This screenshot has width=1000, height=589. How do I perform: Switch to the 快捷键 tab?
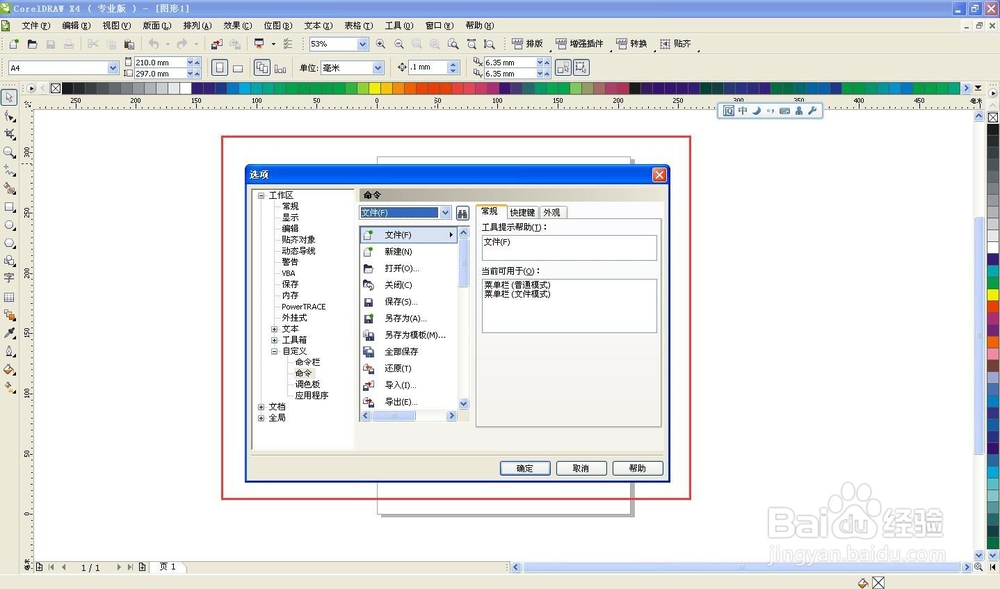point(522,212)
